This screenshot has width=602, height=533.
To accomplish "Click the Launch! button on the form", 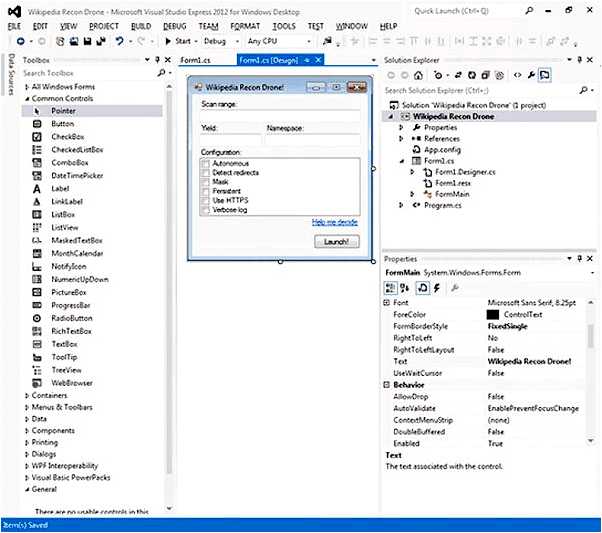I will coord(337,242).
